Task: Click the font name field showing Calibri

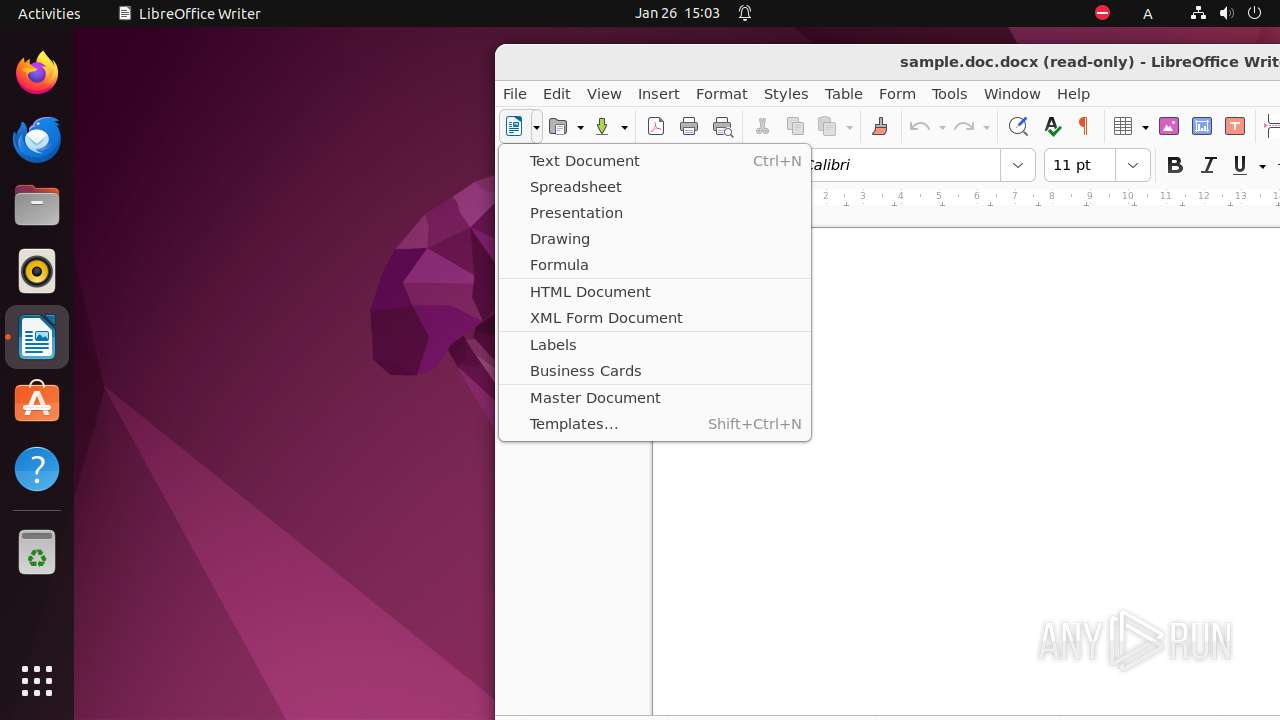Action: coord(904,165)
